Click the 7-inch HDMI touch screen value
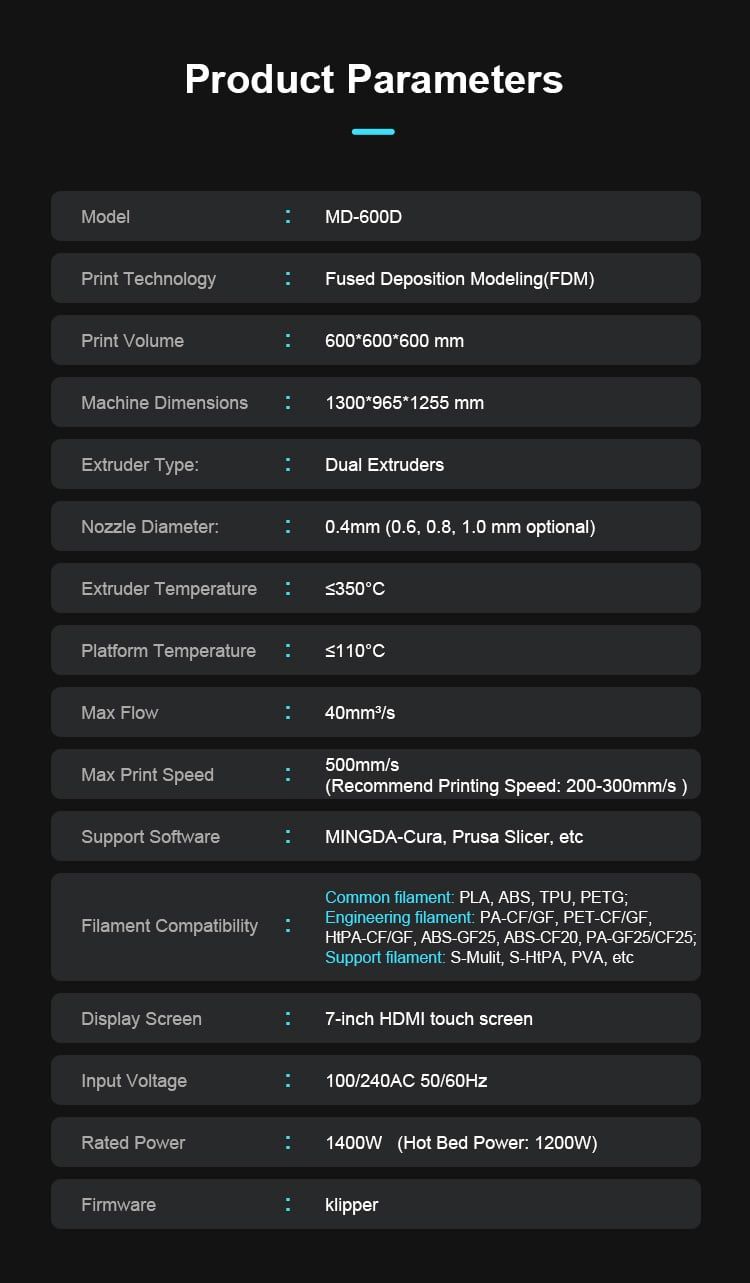750x1283 pixels. (x=428, y=1019)
